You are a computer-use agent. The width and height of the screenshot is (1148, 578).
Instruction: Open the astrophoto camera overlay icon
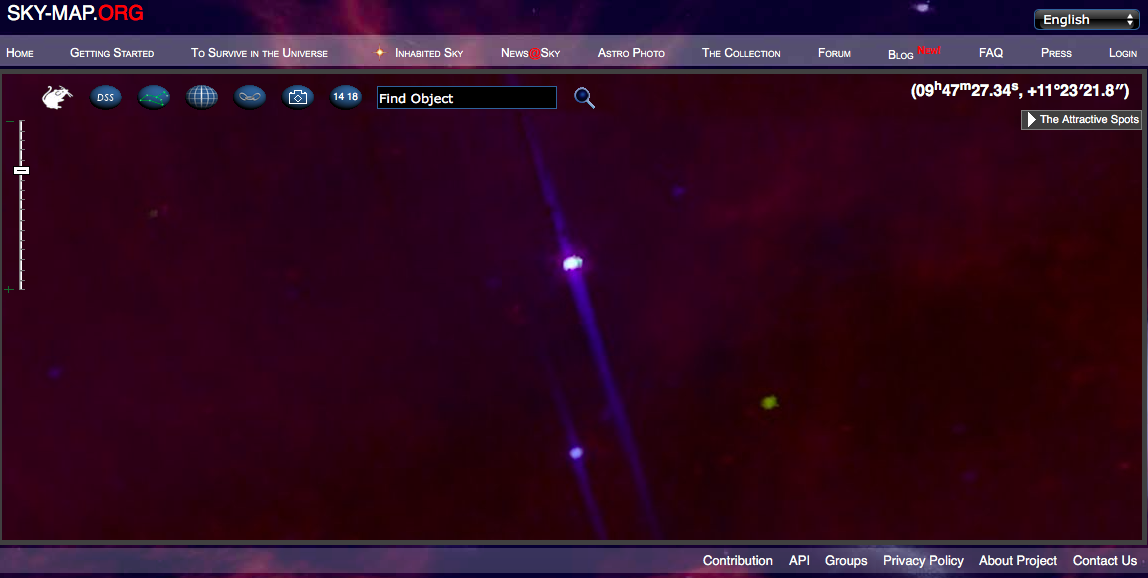coord(298,96)
